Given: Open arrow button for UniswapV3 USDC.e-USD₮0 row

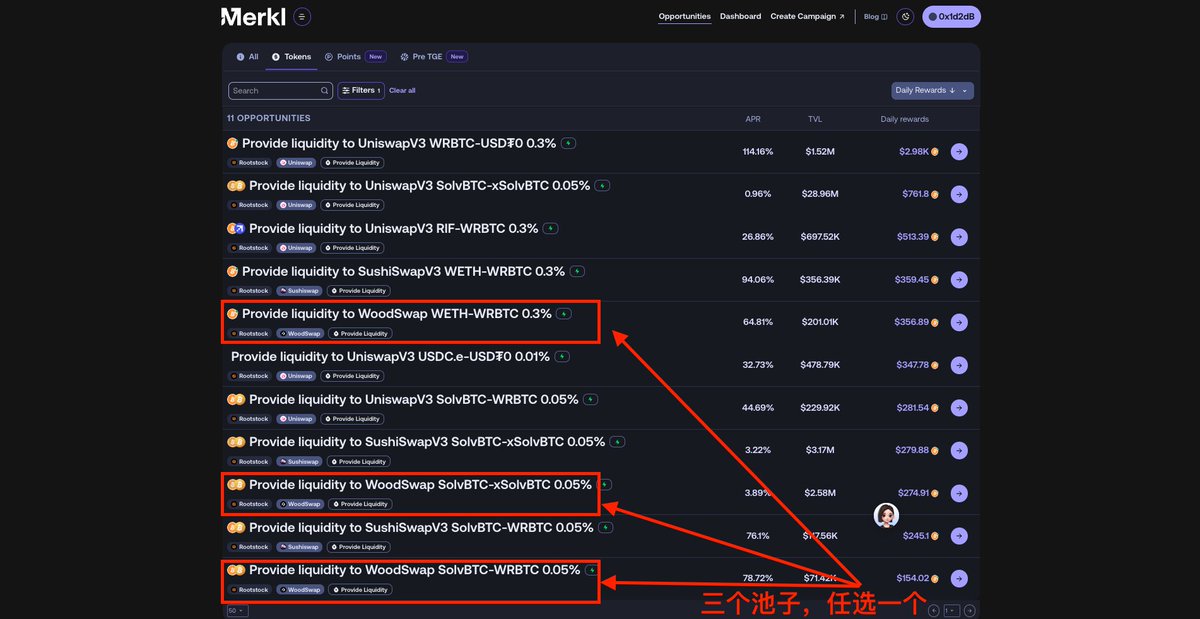Looking at the screenshot, I should 959,365.
